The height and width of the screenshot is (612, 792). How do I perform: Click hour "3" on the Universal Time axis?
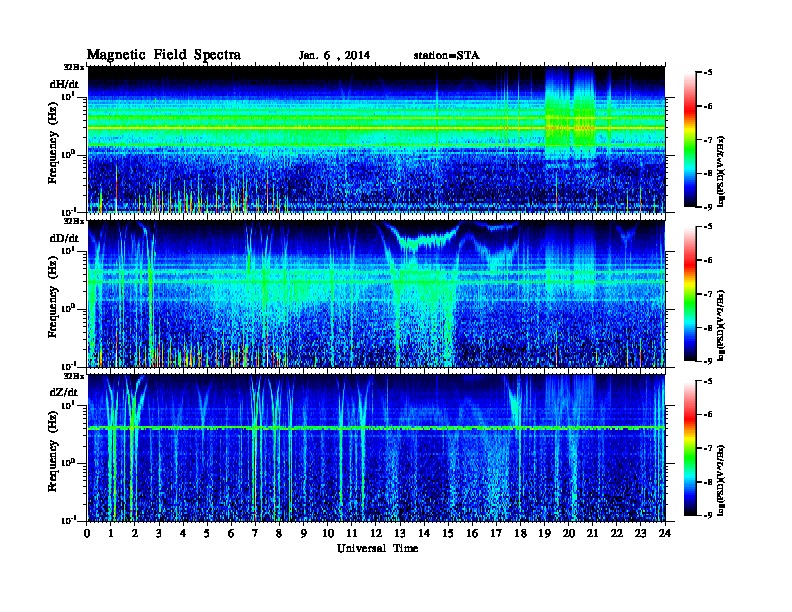[160, 533]
